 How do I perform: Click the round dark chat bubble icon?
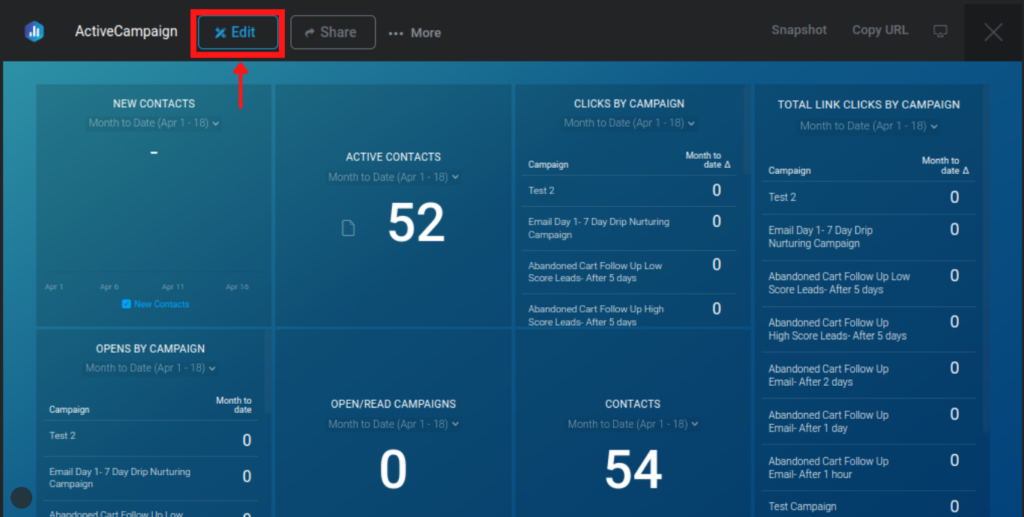click(x=22, y=497)
